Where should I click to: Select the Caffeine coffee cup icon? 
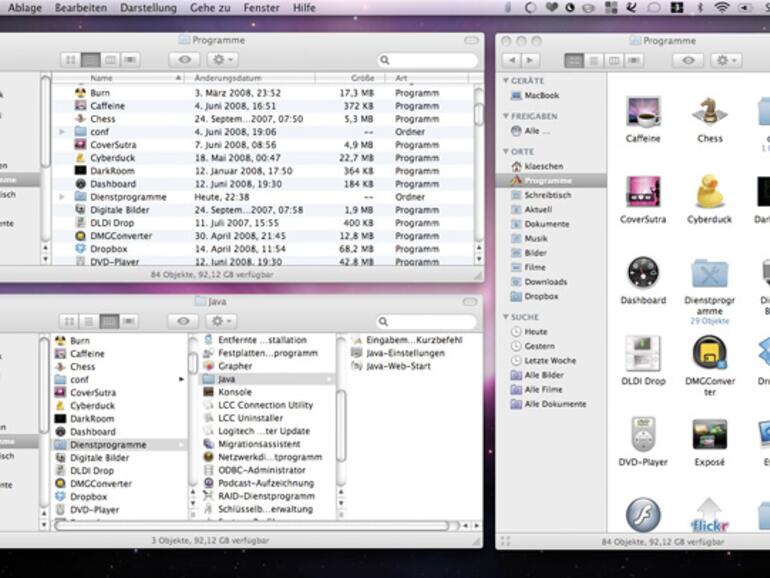643,110
